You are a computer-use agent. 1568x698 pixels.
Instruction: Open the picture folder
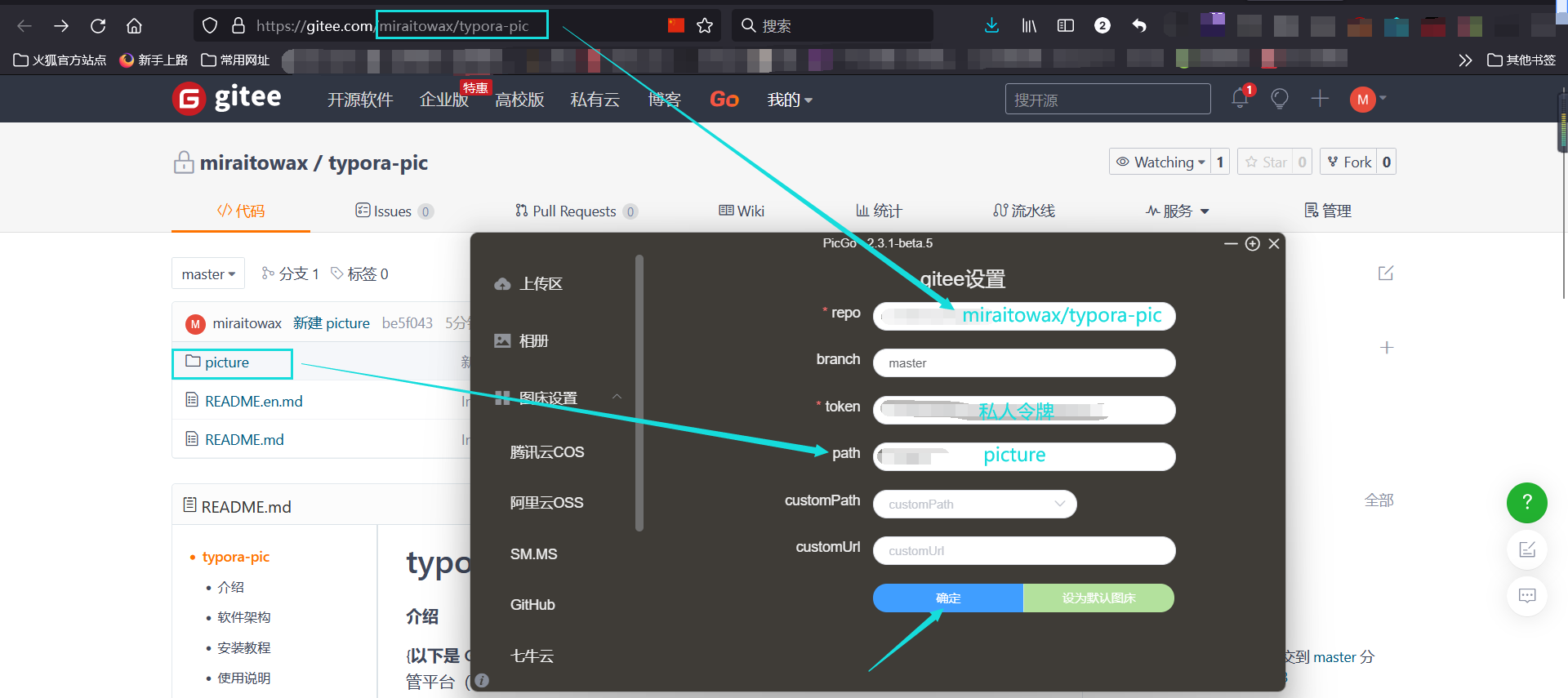(x=226, y=362)
